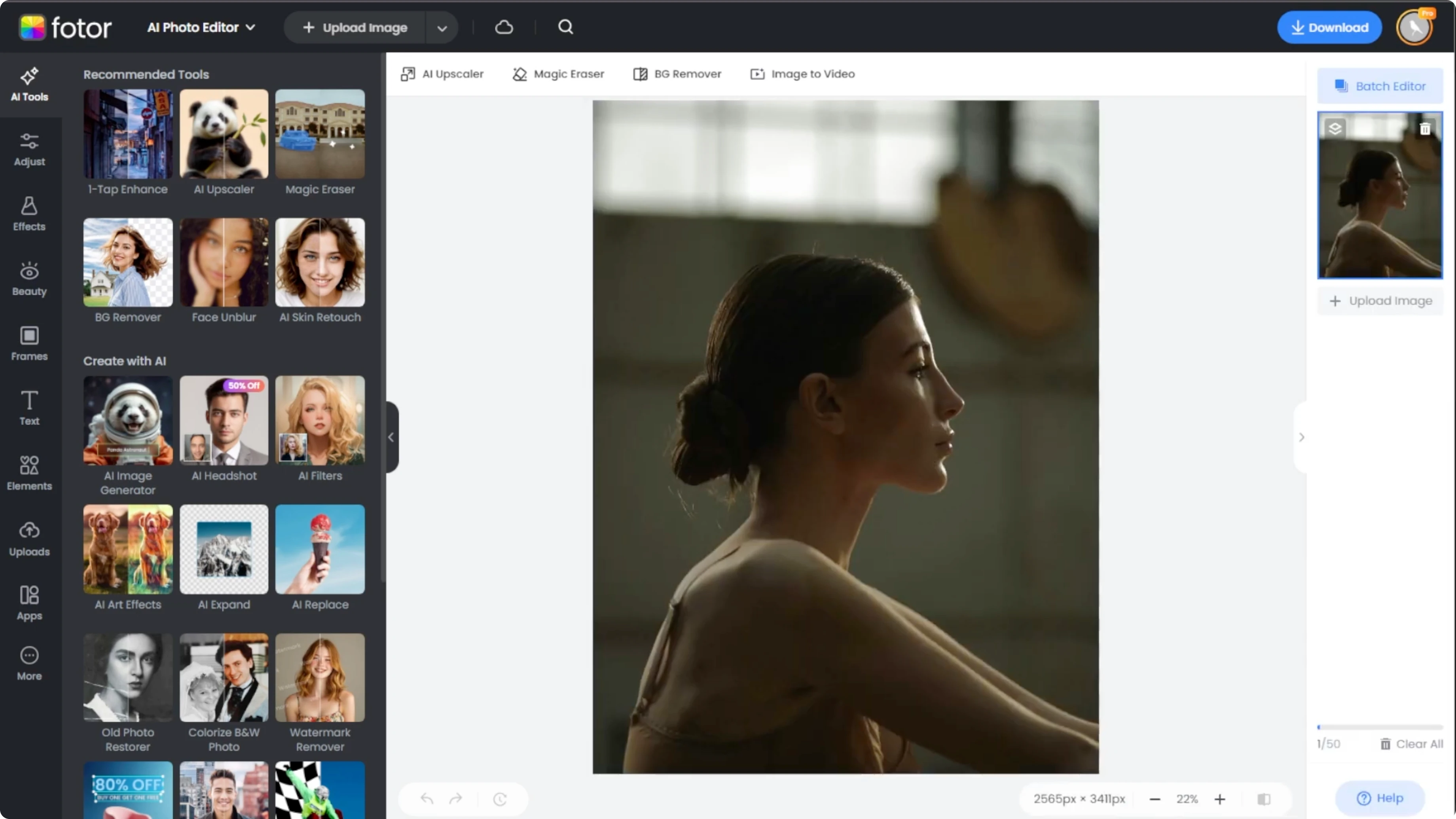
Task: Expand the Upload Image dropdown arrow
Action: coord(442,28)
